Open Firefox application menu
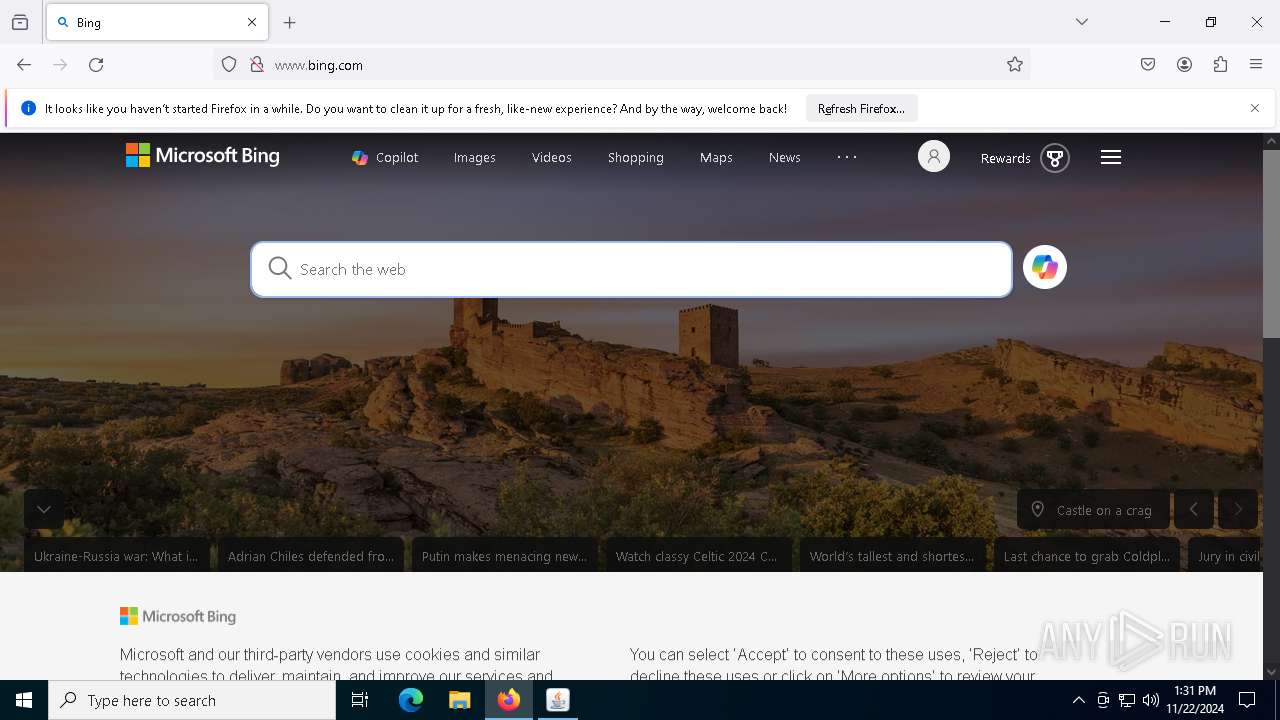 click(1256, 65)
